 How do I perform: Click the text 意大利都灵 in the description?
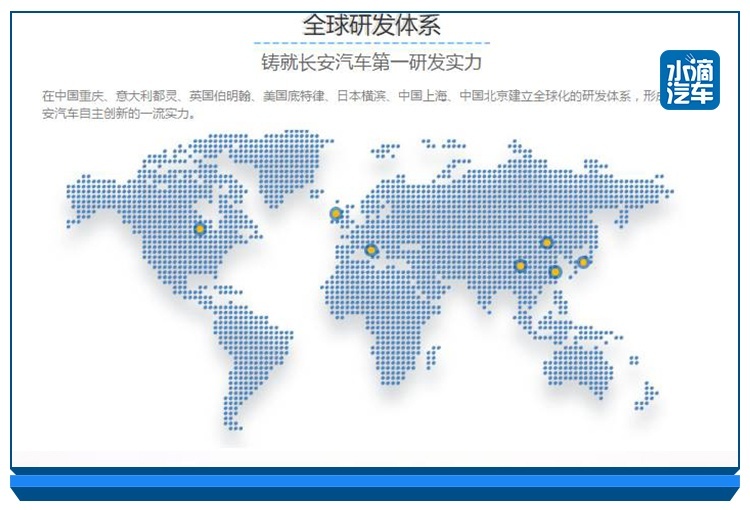146,96
